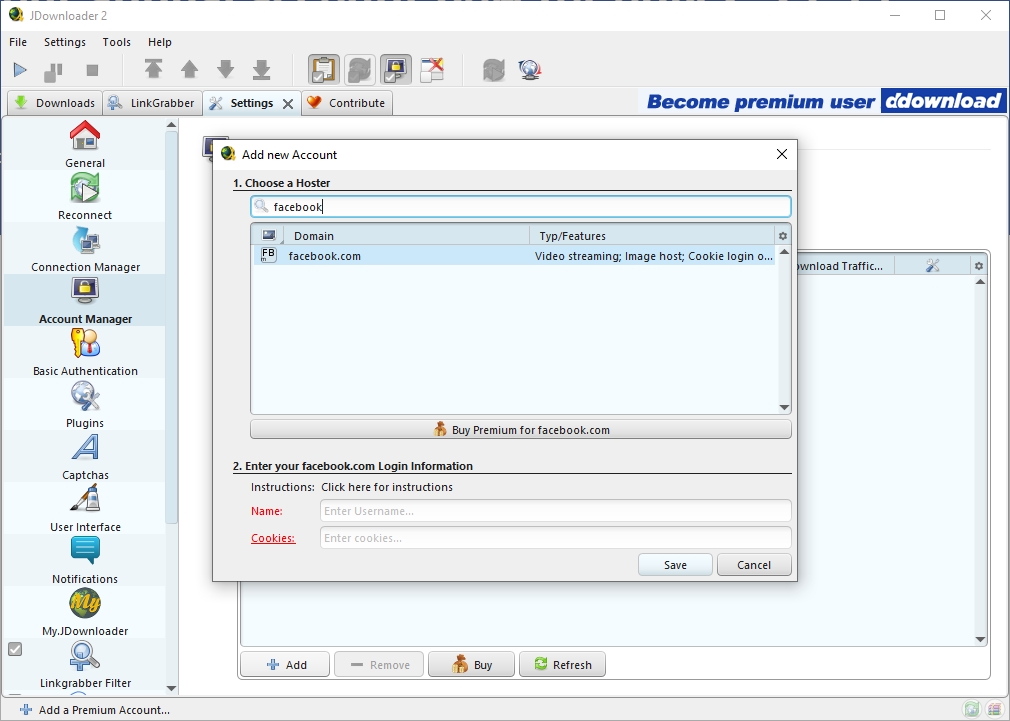Open hoster table column settings gear
Image resolution: width=1010 pixels, height=721 pixels.
[783, 236]
